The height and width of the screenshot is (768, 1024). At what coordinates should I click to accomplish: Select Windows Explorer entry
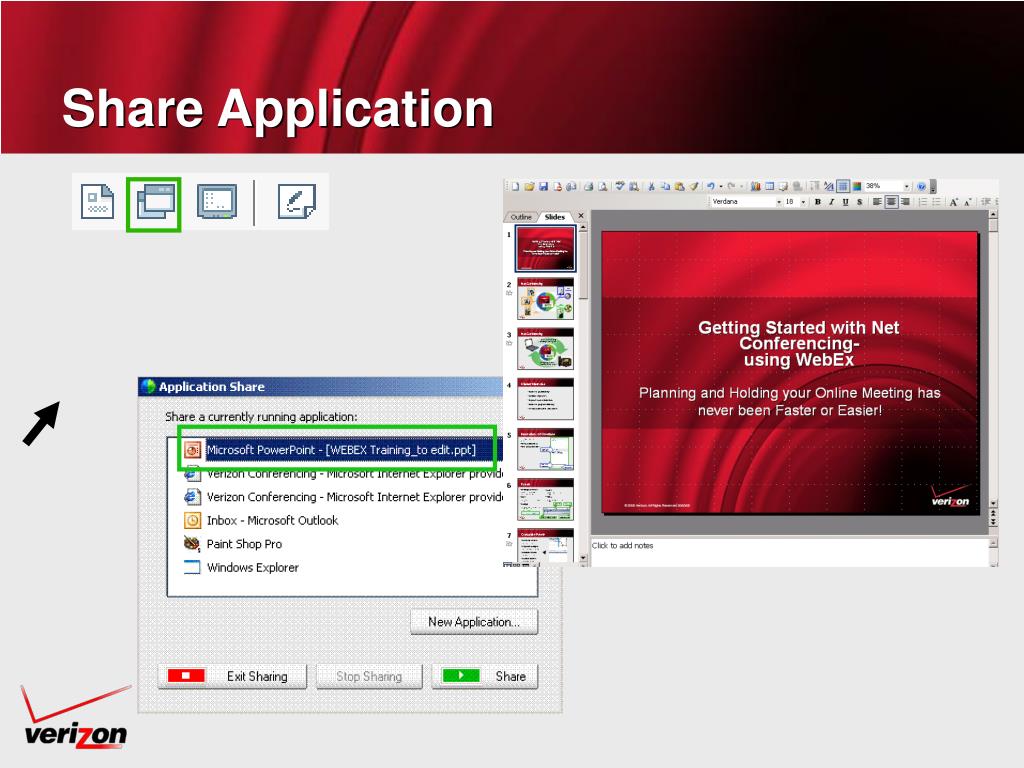[242, 567]
